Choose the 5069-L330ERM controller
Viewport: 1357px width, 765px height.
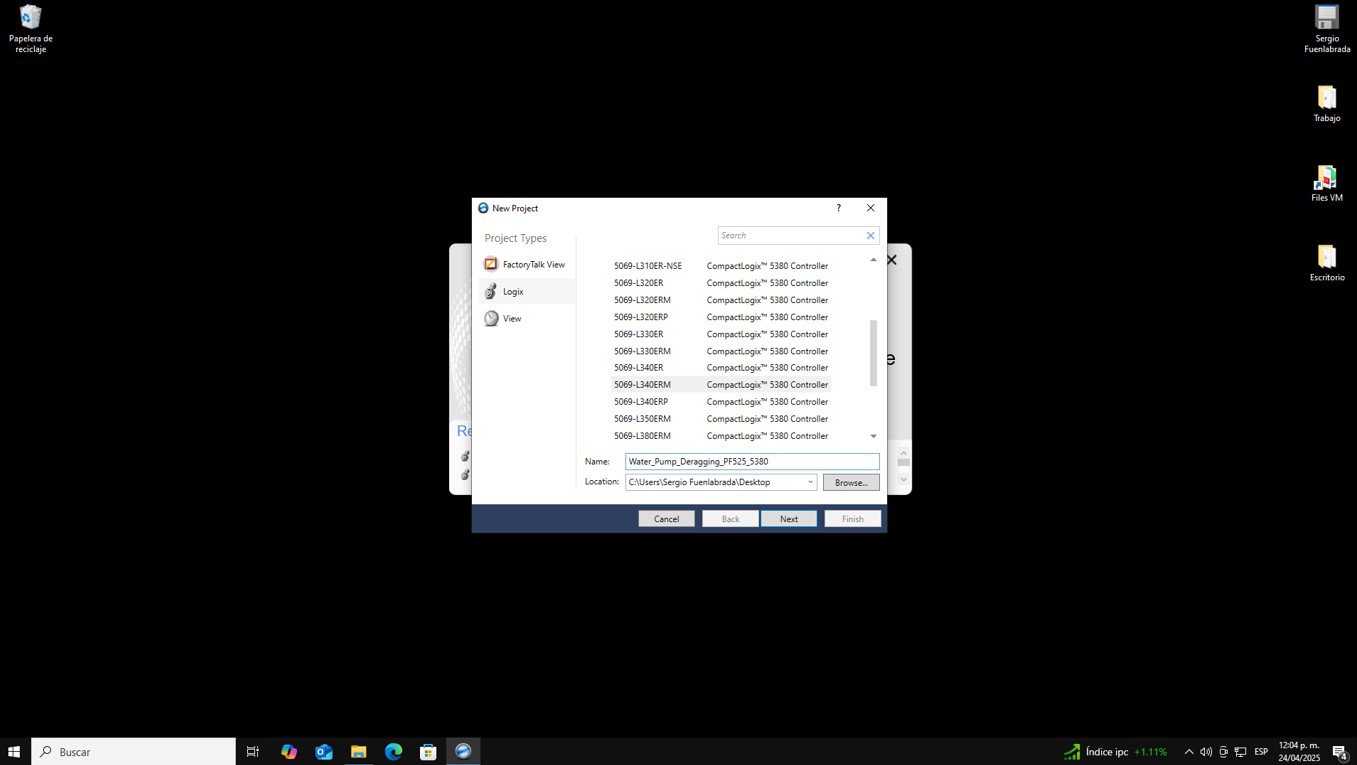[x=721, y=351]
